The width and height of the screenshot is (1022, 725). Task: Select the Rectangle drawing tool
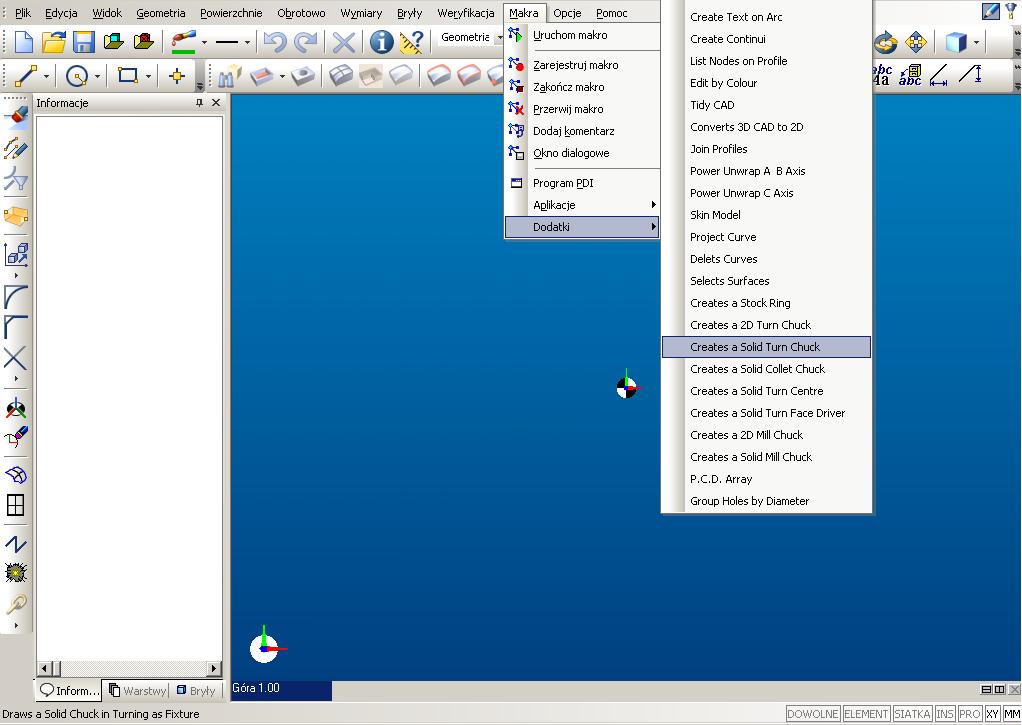click(x=128, y=76)
